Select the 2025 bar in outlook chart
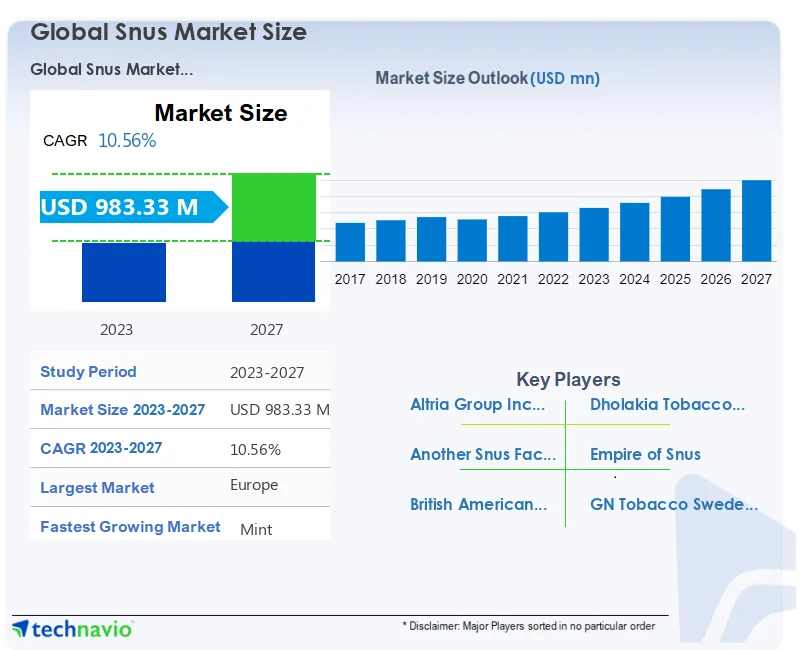Image resolution: width=800 pixels, height=650 pixels. [x=675, y=229]
